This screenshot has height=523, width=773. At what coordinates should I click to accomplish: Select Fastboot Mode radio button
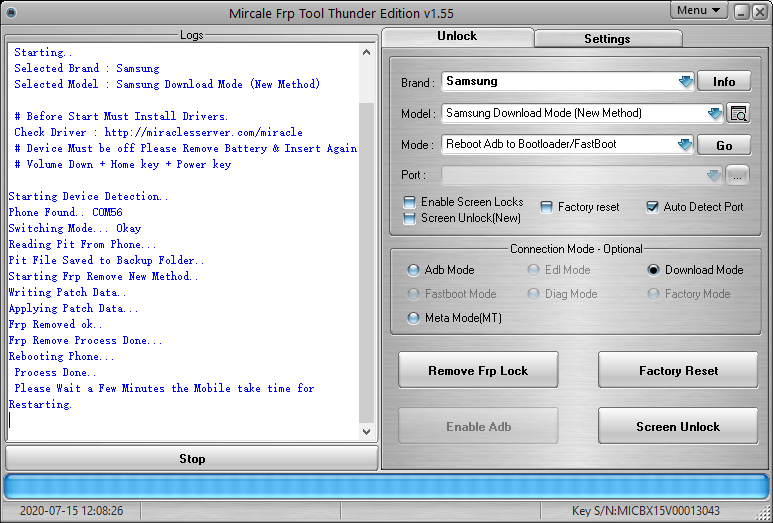point(413,294)
